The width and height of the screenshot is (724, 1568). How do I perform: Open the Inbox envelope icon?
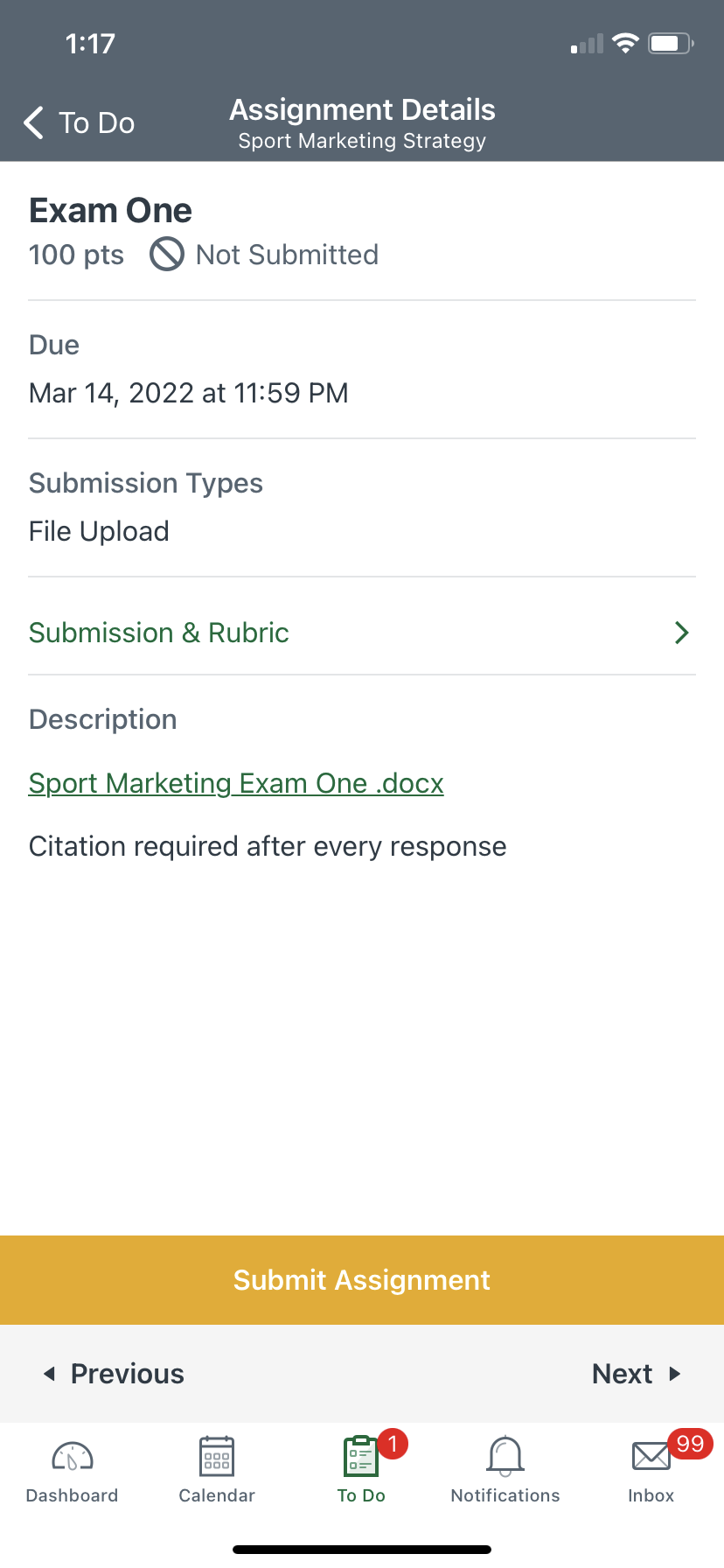pyautogui.click(x=651, y=1457)
